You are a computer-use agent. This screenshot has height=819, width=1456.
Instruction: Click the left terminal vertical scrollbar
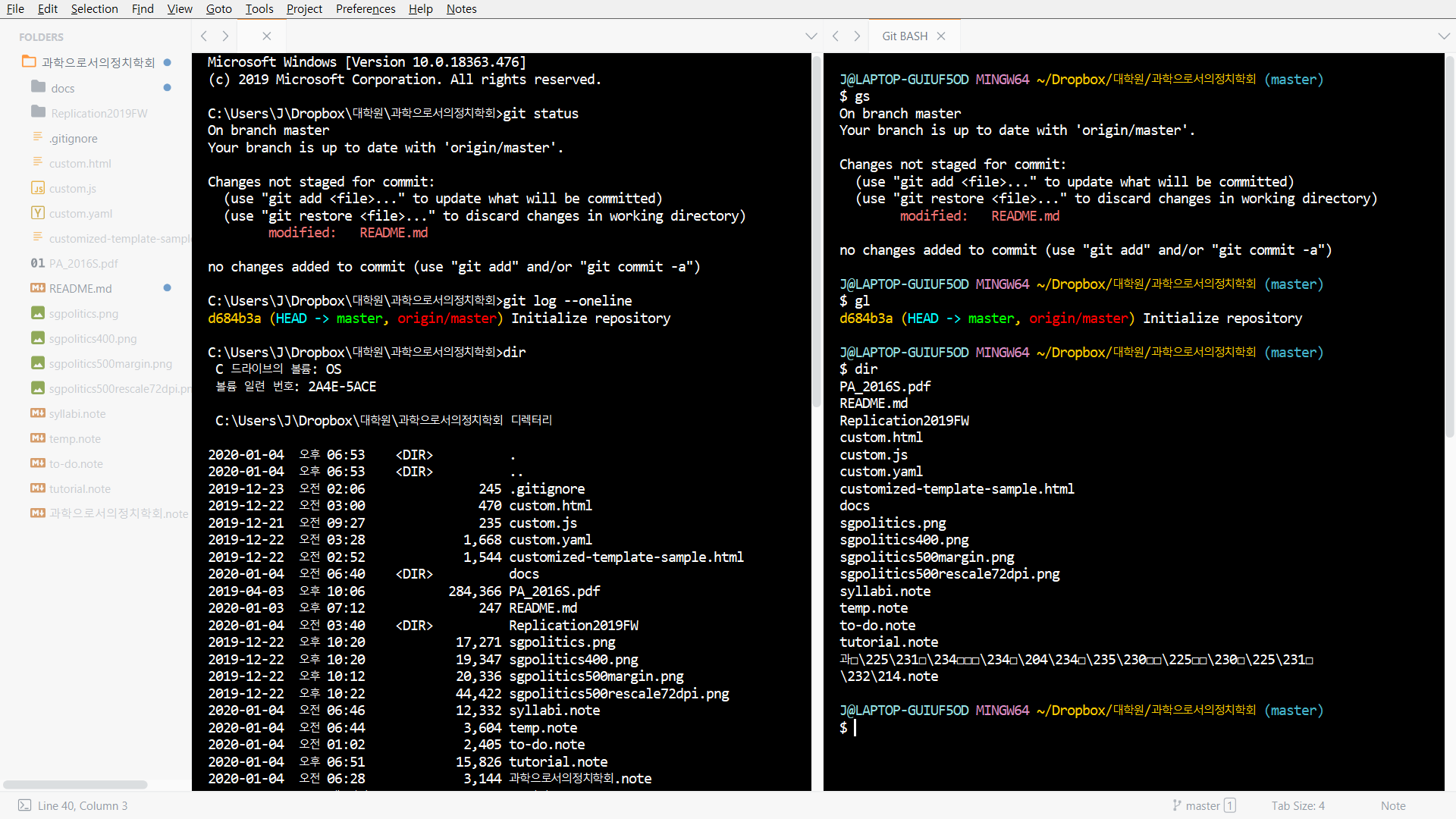pos(817,231)
